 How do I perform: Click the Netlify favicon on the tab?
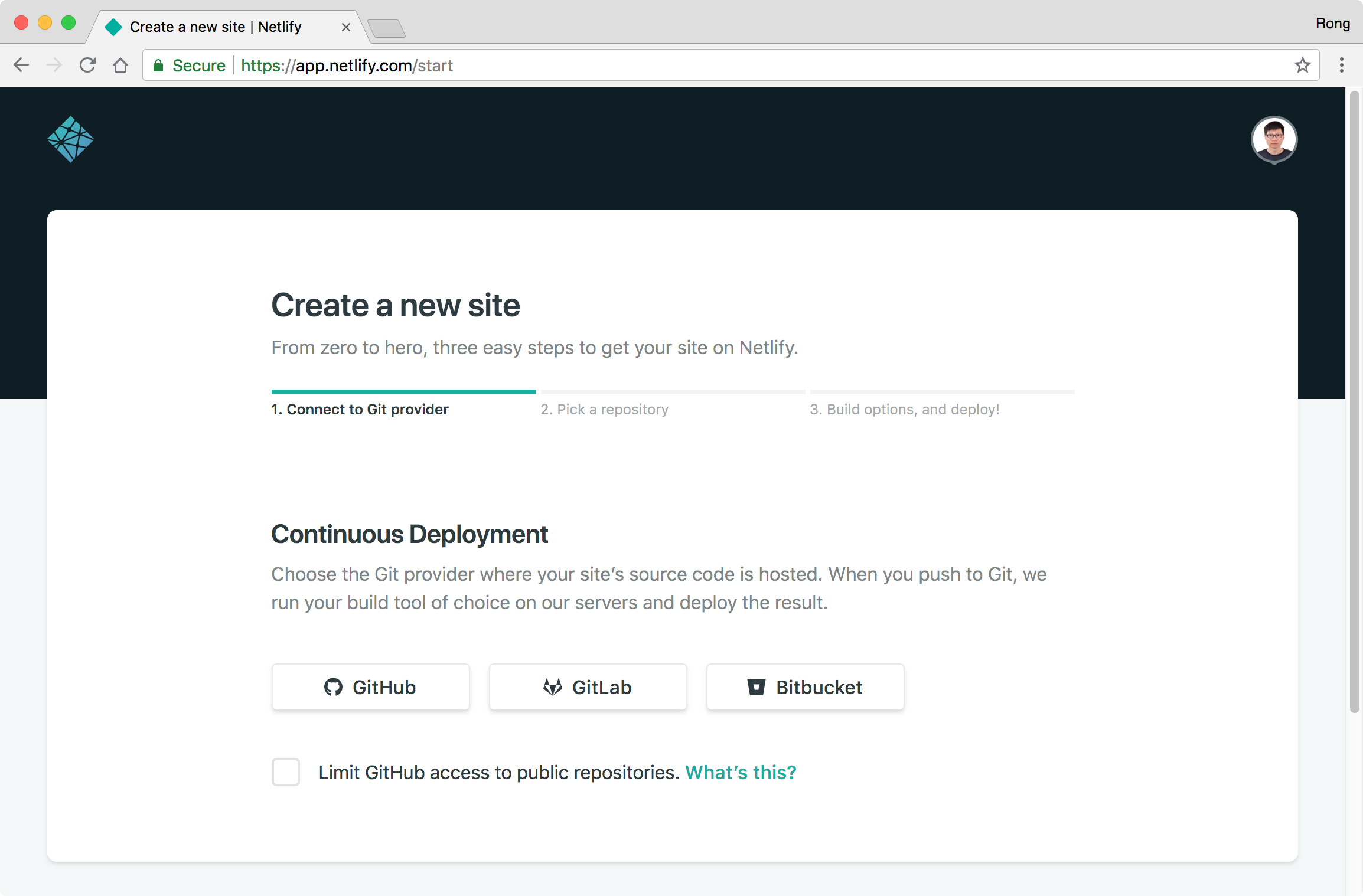[x=113, y=27]
